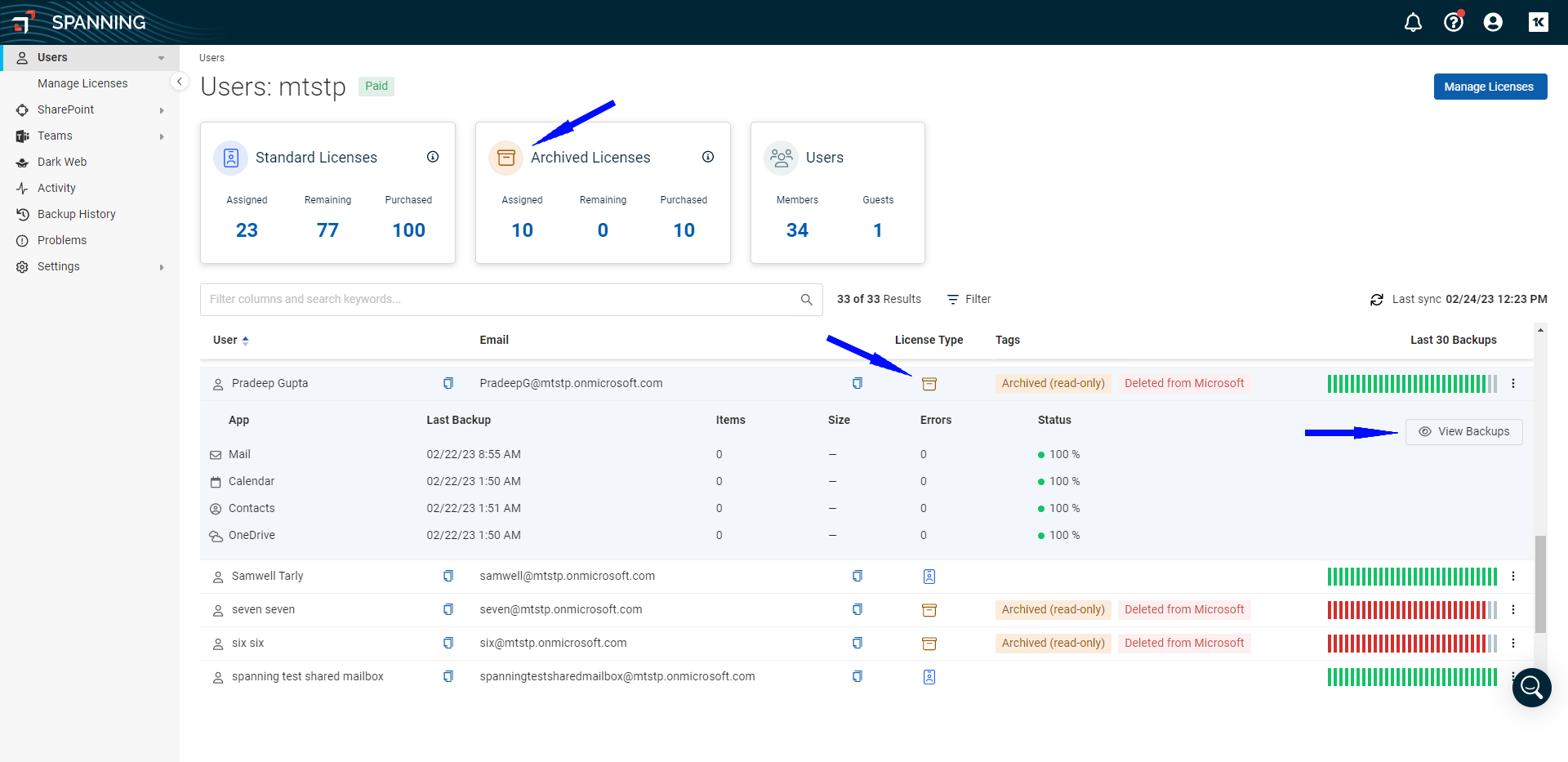Click the Last 30 Backups column header
The width and height of the screenshot is (1568, 762).
coord(1453,340)
